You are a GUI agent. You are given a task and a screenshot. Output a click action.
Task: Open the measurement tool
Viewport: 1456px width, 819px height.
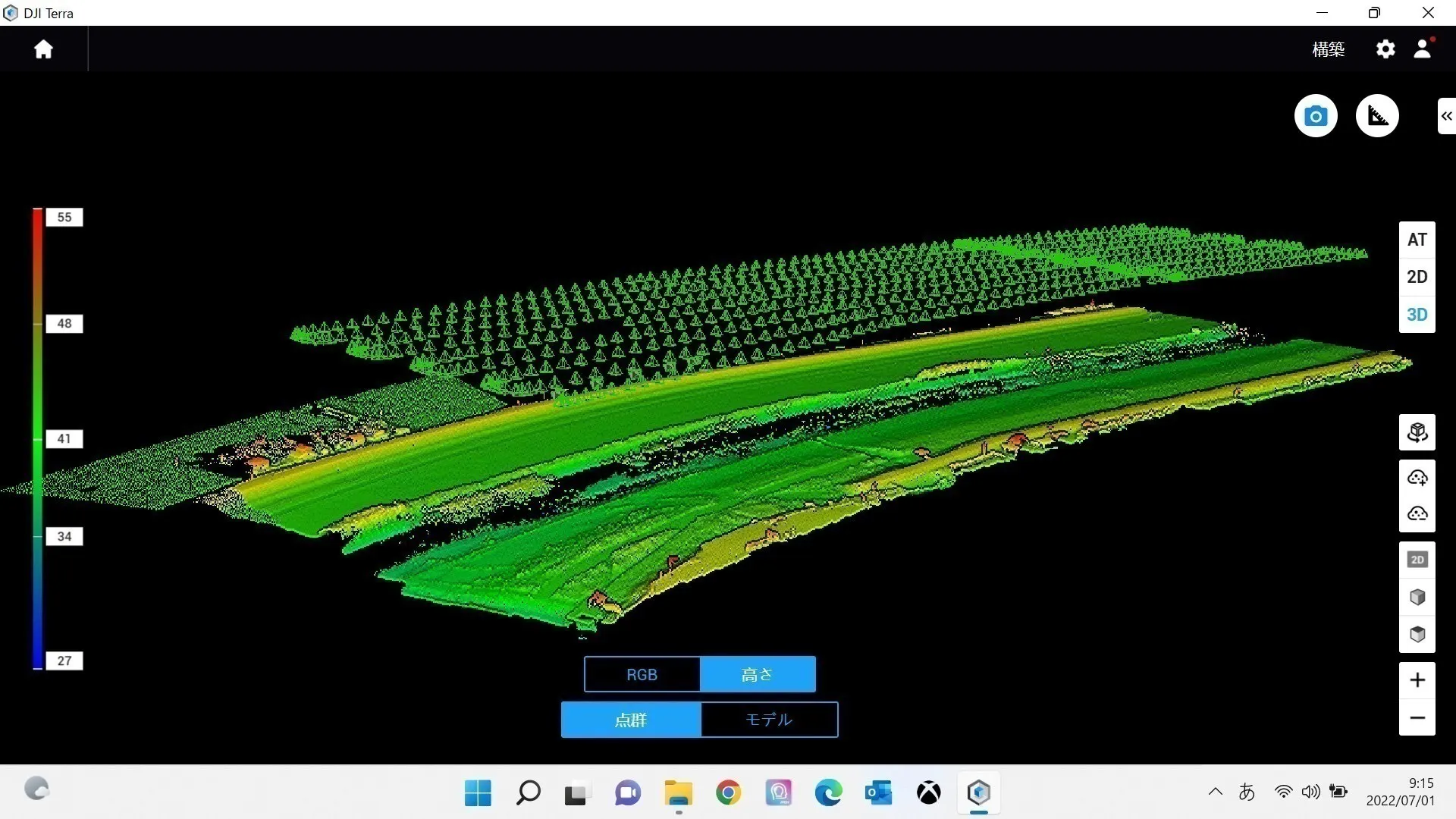click(x=1377, y=116)
